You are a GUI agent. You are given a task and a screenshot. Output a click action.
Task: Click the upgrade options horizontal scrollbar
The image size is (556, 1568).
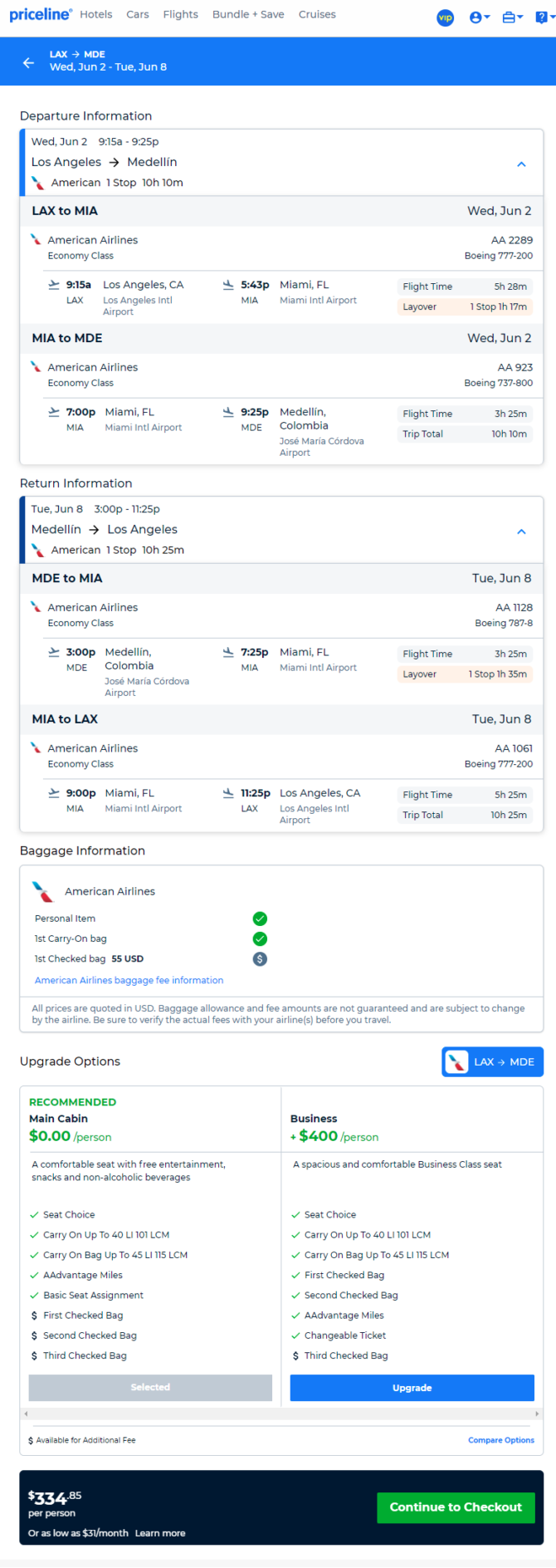(x=281, y=1414)
